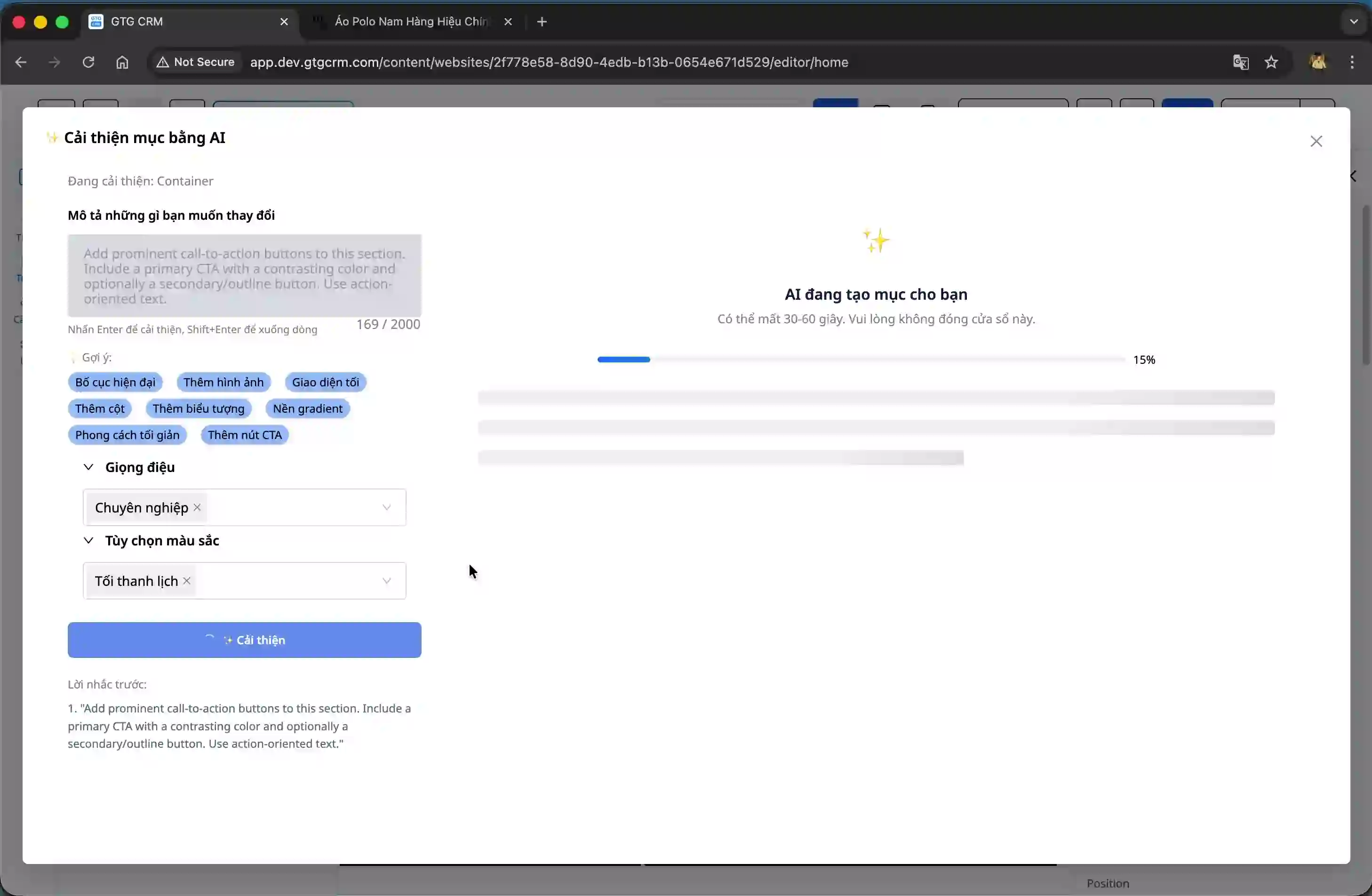Click the Thêm nút CTA suggestion
The image size is (1372, 896).
click(244, 435)
